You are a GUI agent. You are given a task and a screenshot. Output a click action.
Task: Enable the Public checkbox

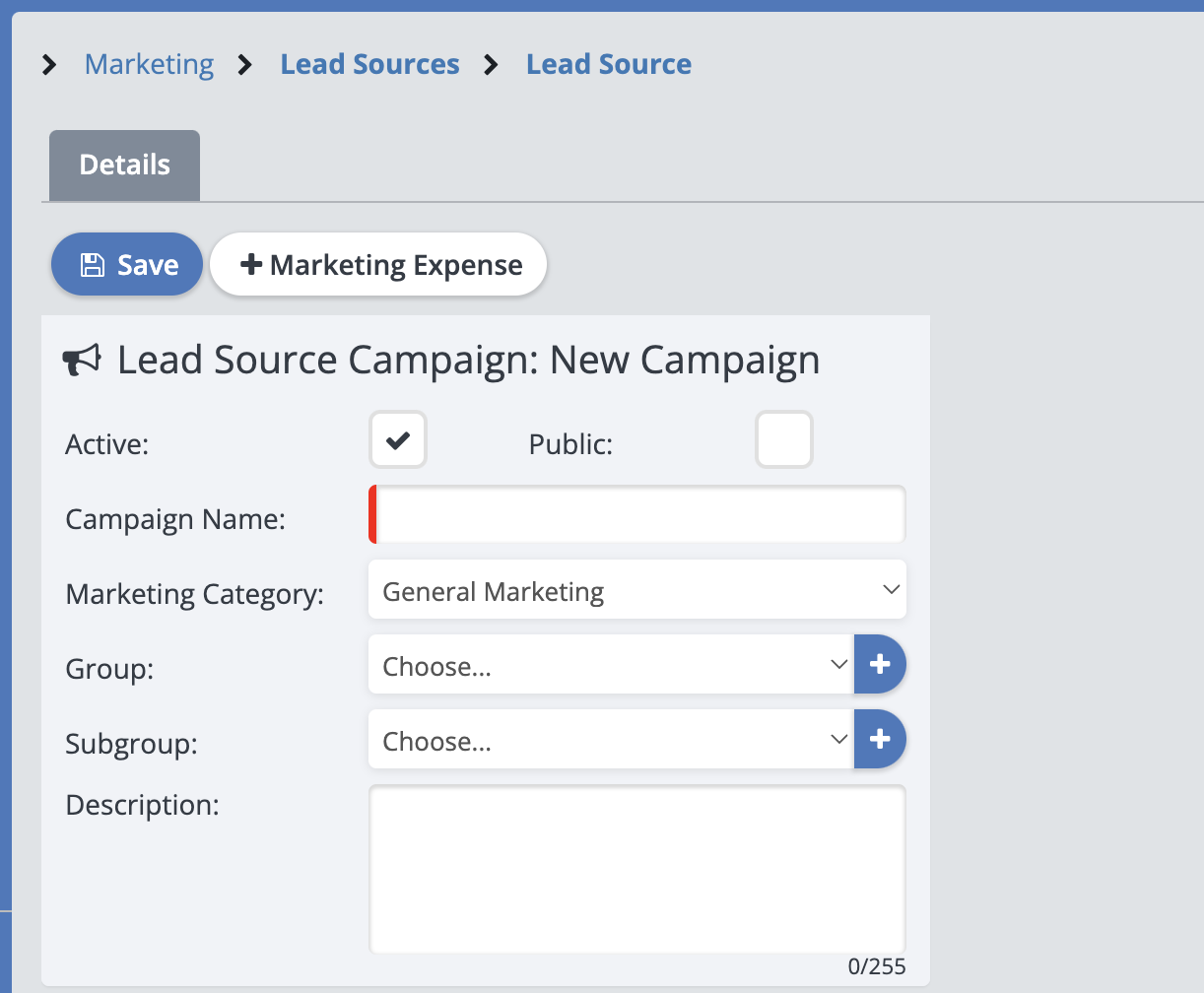pyautogui.click(x=783, y=439)
